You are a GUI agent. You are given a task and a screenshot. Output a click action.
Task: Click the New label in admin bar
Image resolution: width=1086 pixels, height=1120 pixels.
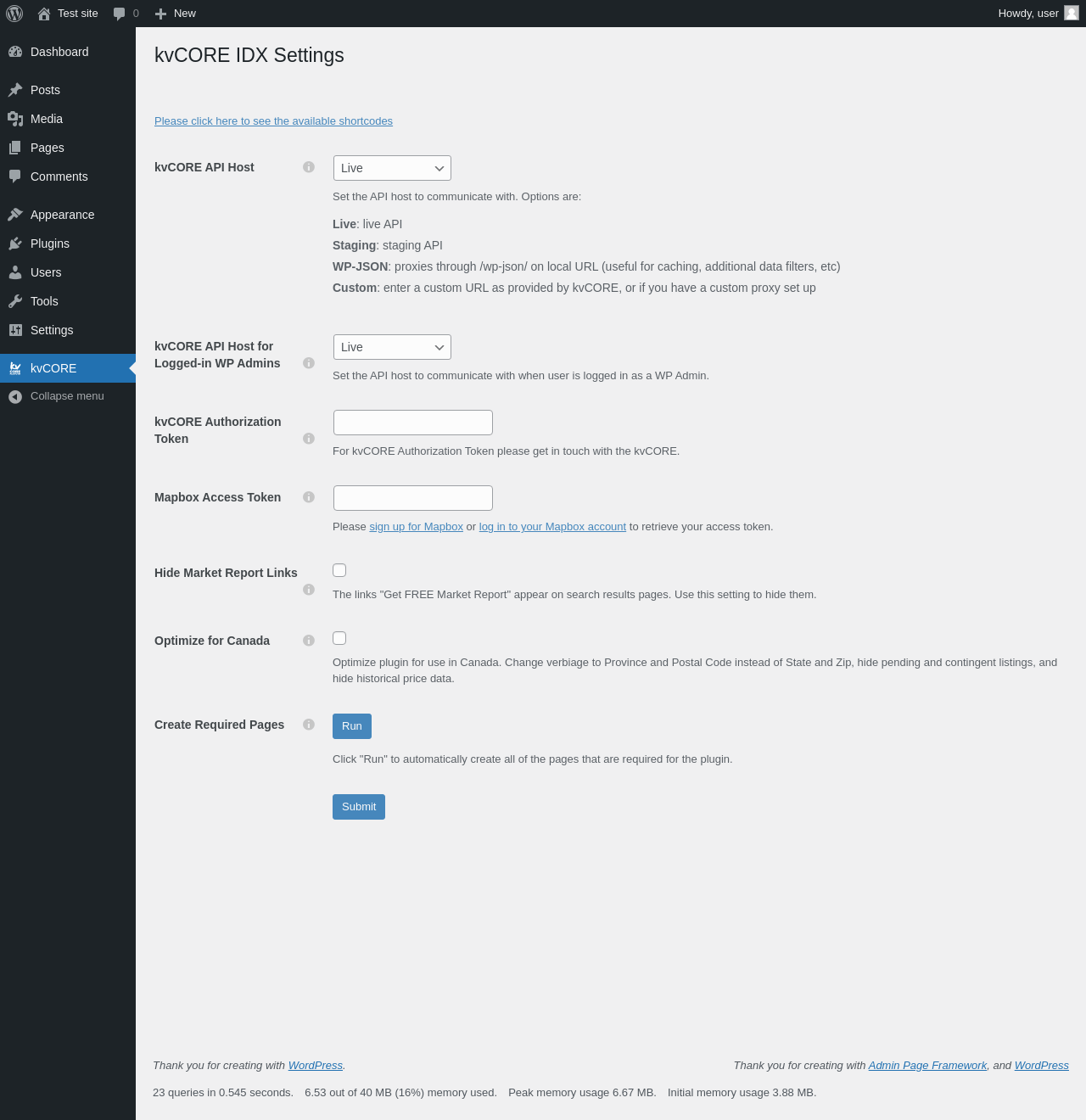185,14
